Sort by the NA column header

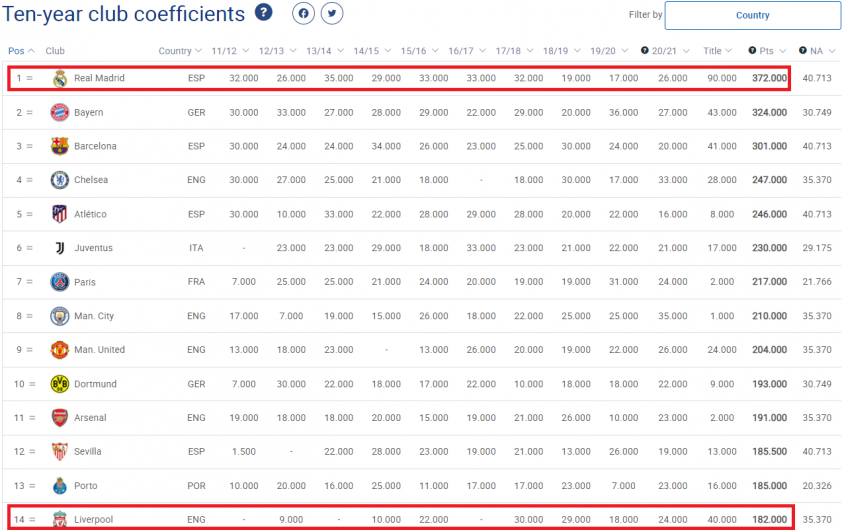[823, 50]
